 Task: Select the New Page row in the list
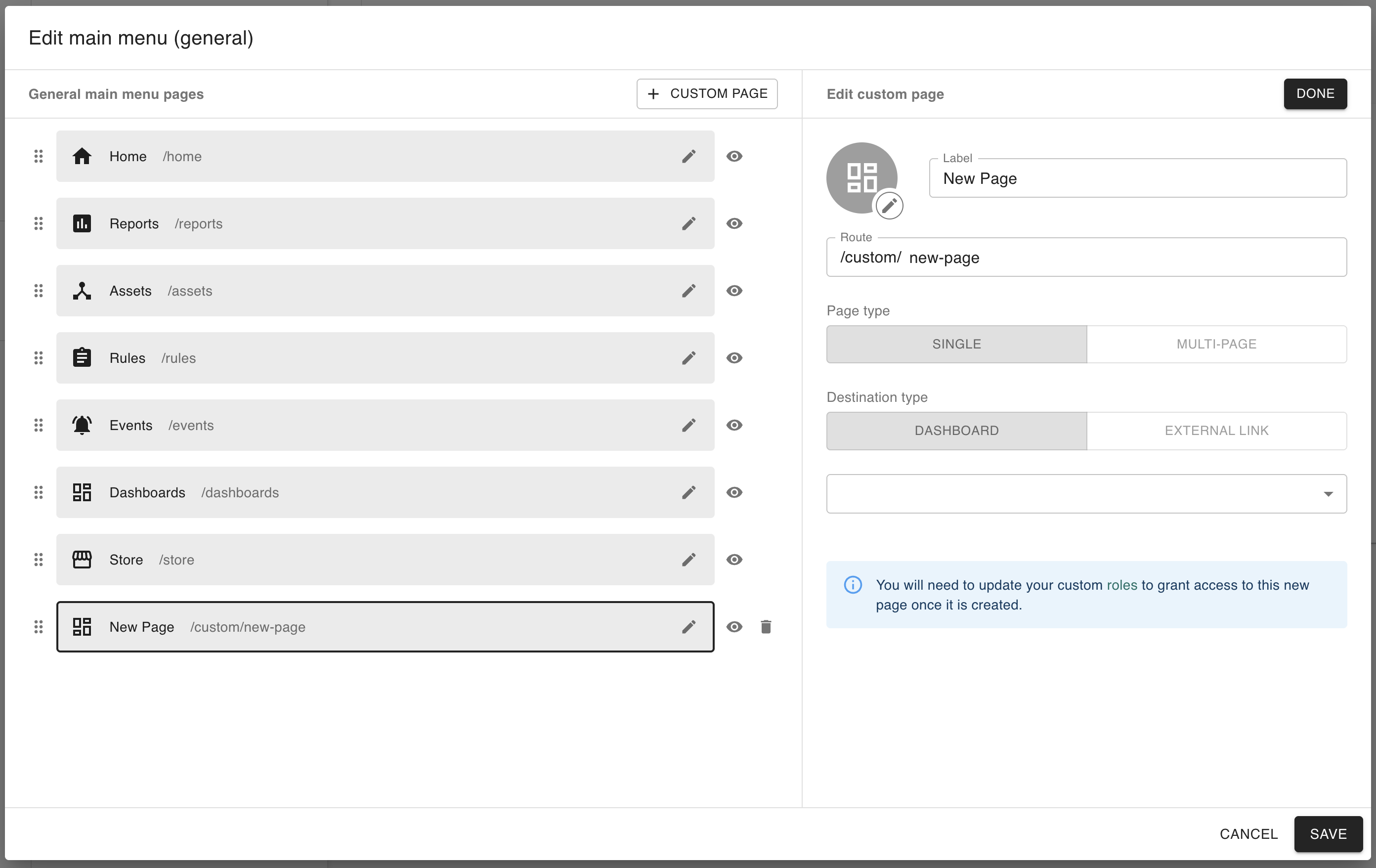[385, 627]
